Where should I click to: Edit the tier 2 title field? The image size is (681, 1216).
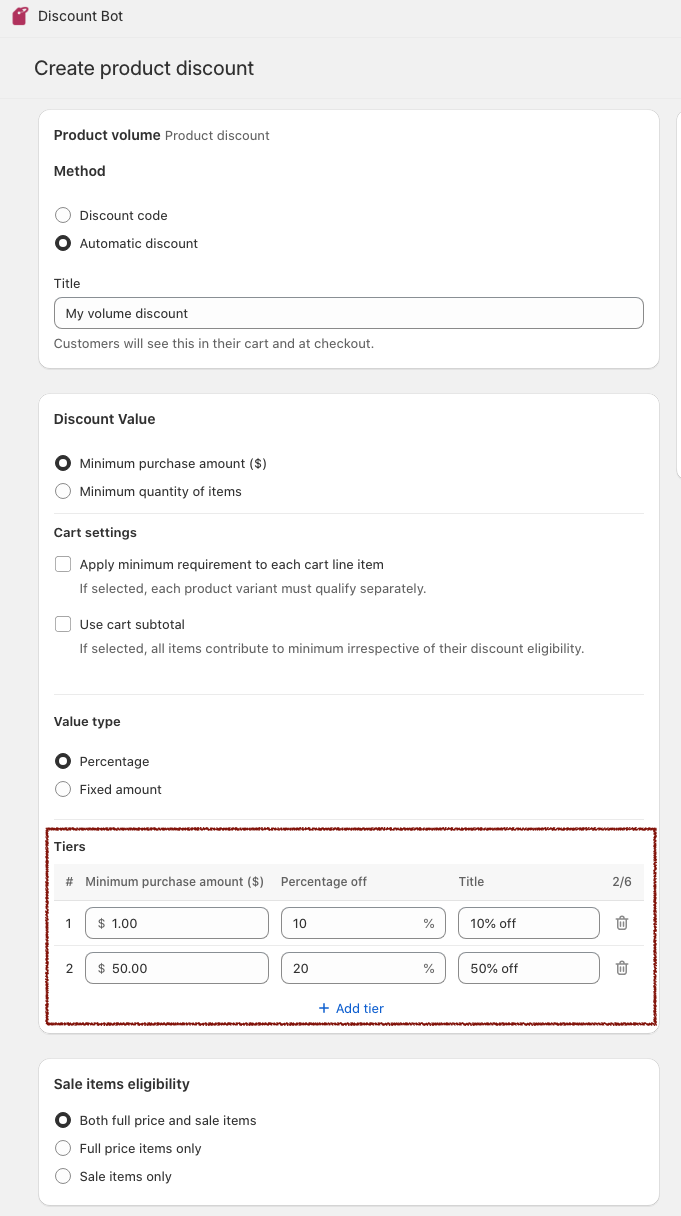(x=528, y=968)
